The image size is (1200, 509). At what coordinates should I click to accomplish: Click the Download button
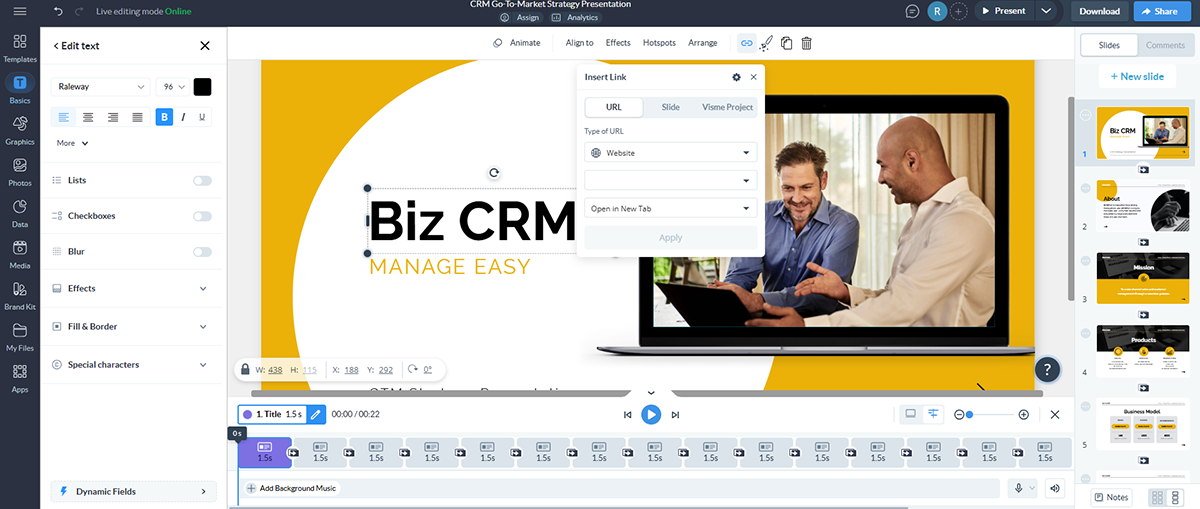(x=1099, y=11)
